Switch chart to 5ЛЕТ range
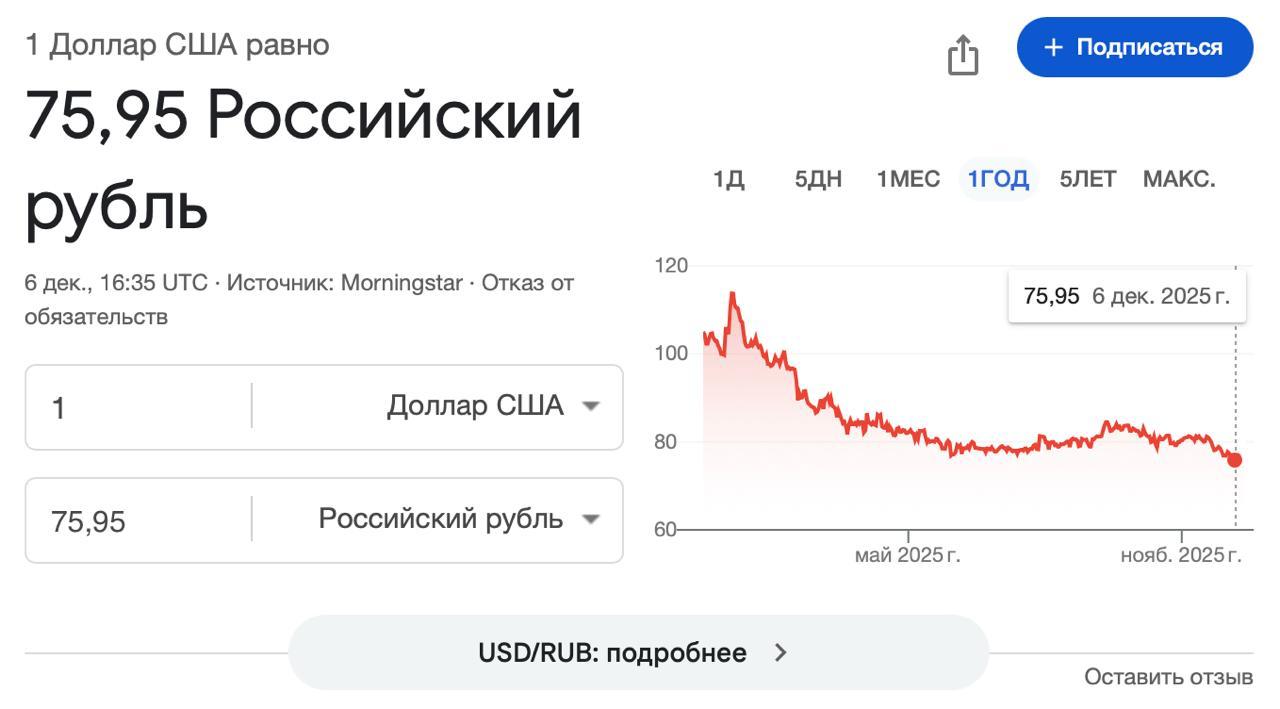This screenshot has width=1280, height=709. click(1088, 179)
